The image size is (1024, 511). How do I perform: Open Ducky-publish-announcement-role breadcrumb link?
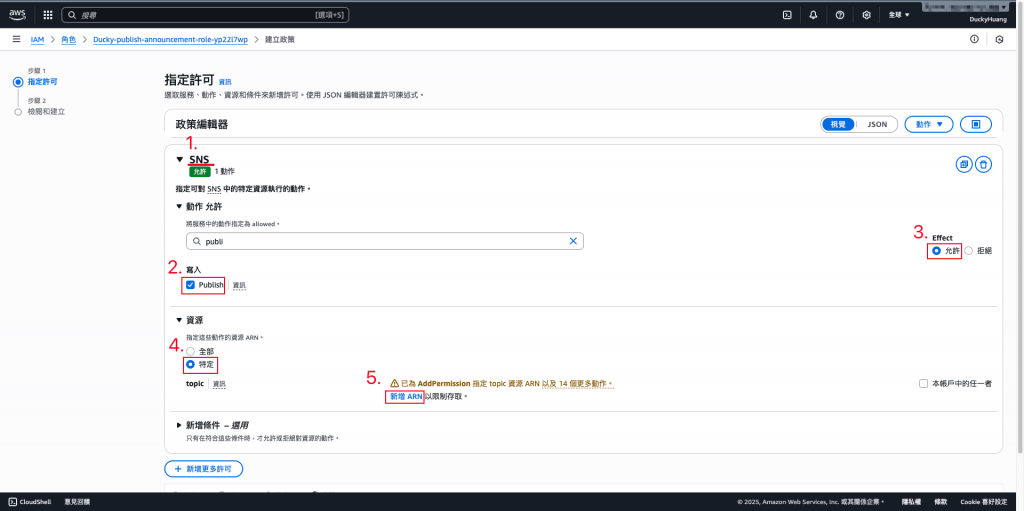pyautogui.click(x=170, y=40)
